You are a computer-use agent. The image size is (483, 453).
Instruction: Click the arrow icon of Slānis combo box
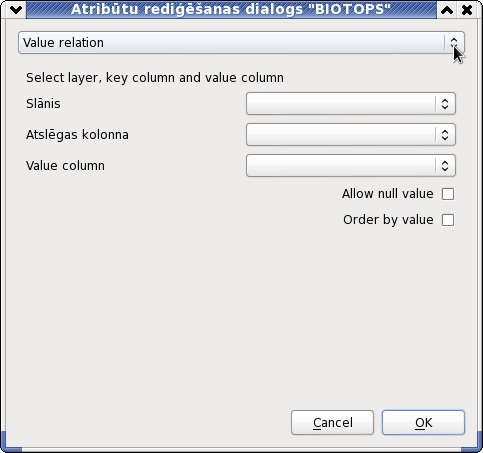coord(445,104)
